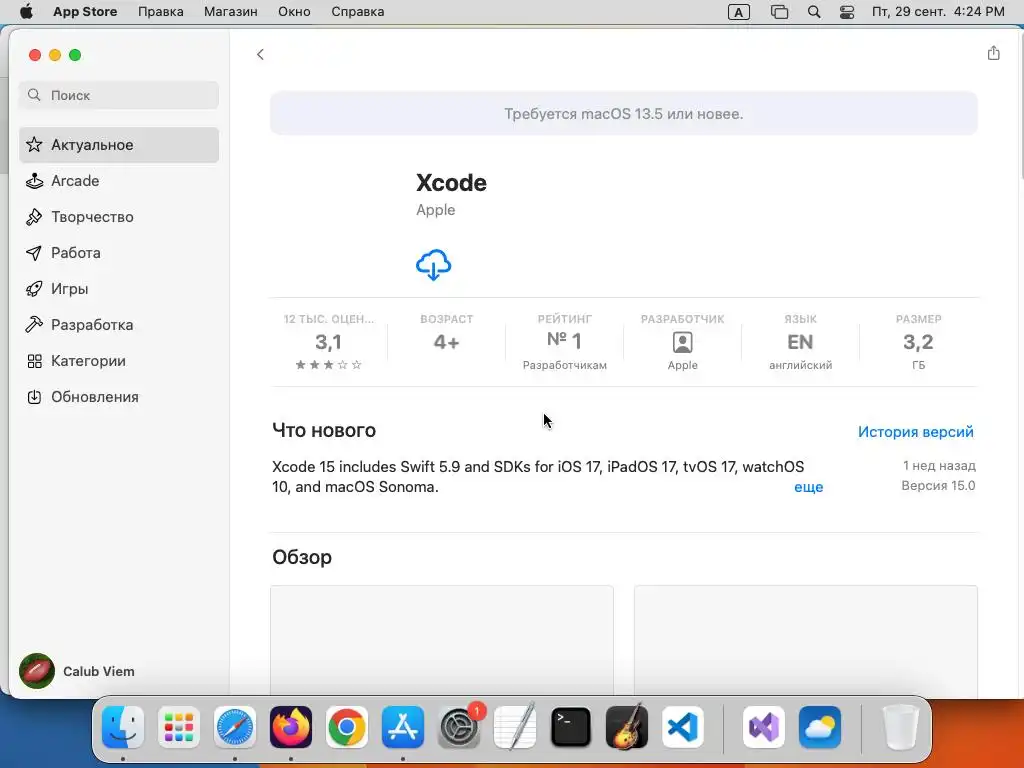Screen dimensions: 1024x768
Task: Open Игры in the sidebar
Action: [119, 289]
